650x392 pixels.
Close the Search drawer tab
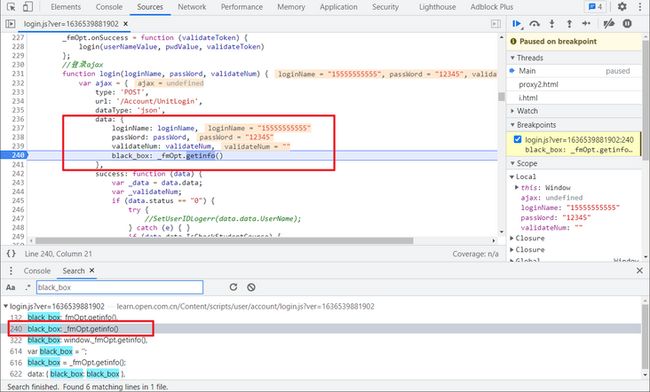pyautogui.click(x=92, y=270)
